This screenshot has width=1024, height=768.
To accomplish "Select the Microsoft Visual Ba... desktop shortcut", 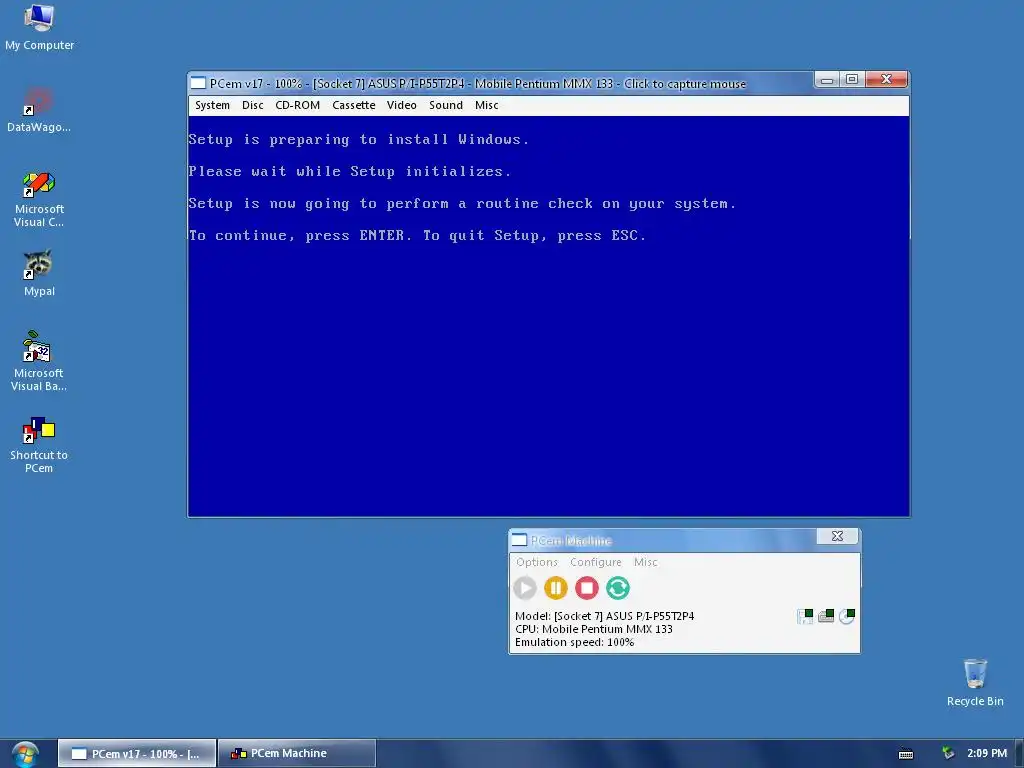I will (x=39, y=362).
